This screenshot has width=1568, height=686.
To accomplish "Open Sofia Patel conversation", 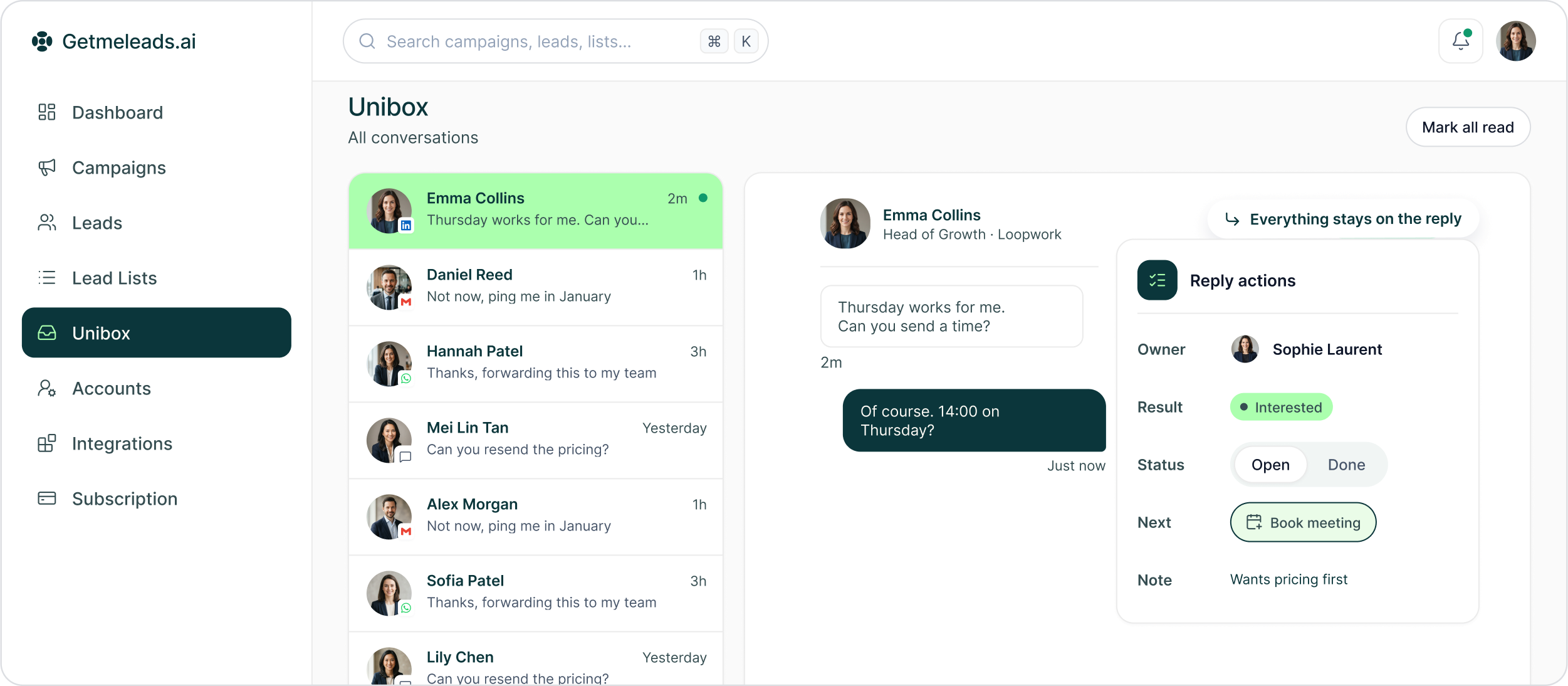I will pos(536,593).
